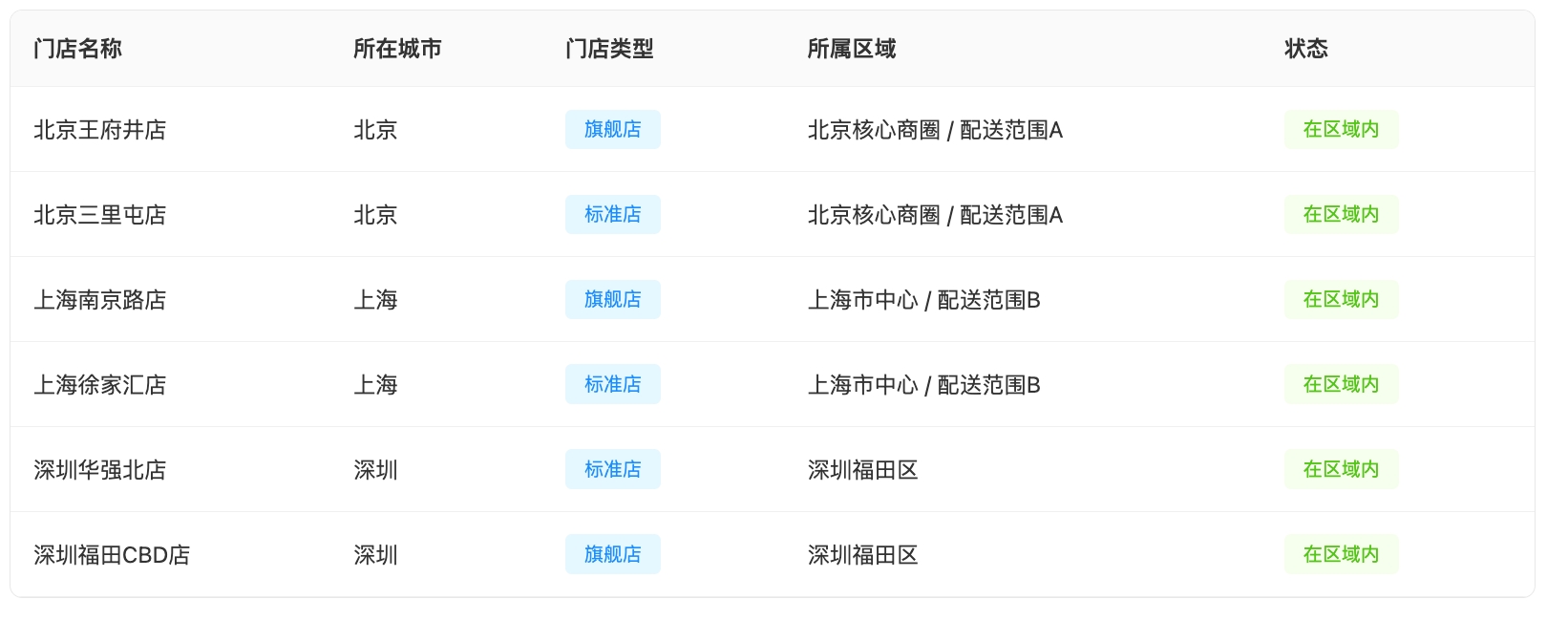
Task: Select the 北京三里屯店 store name
Action: [99, 215]
